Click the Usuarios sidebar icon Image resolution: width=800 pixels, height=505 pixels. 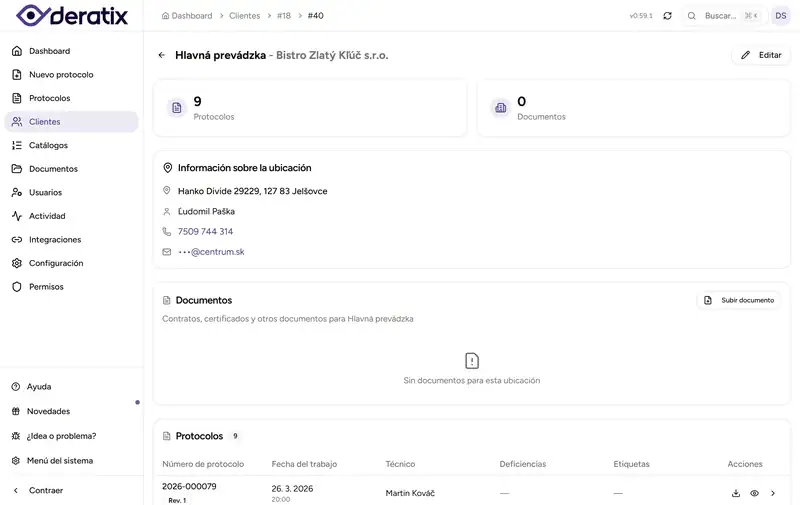17,192
